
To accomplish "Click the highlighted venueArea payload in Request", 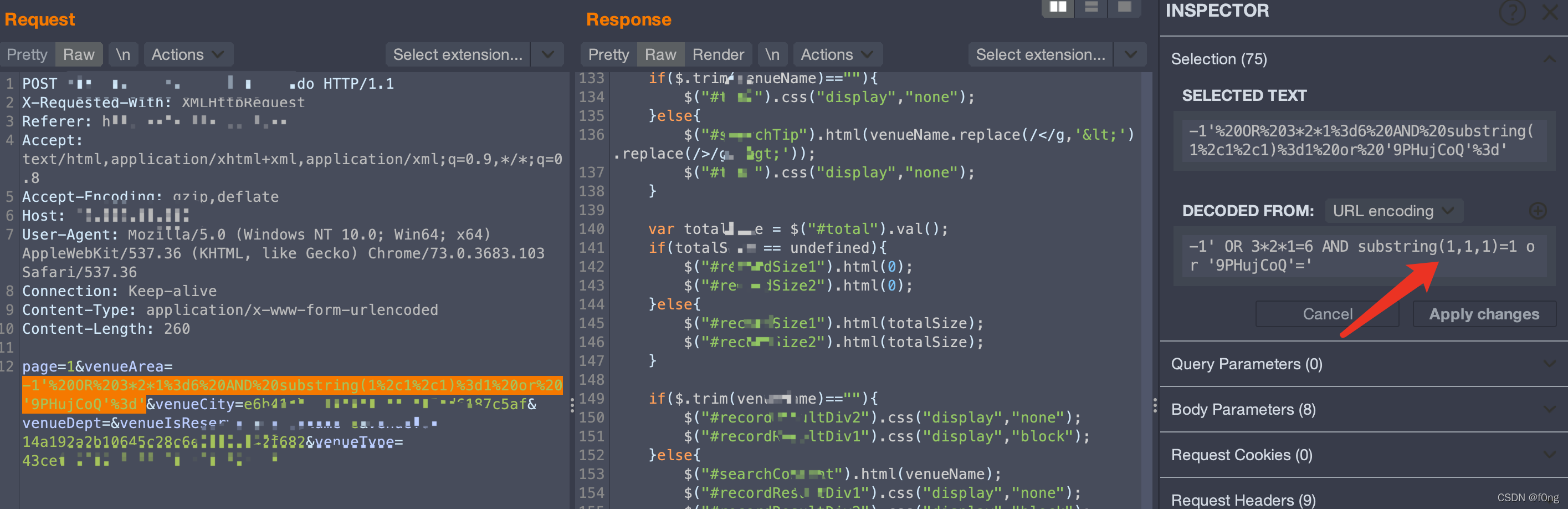I will click(x=292, y=395).
